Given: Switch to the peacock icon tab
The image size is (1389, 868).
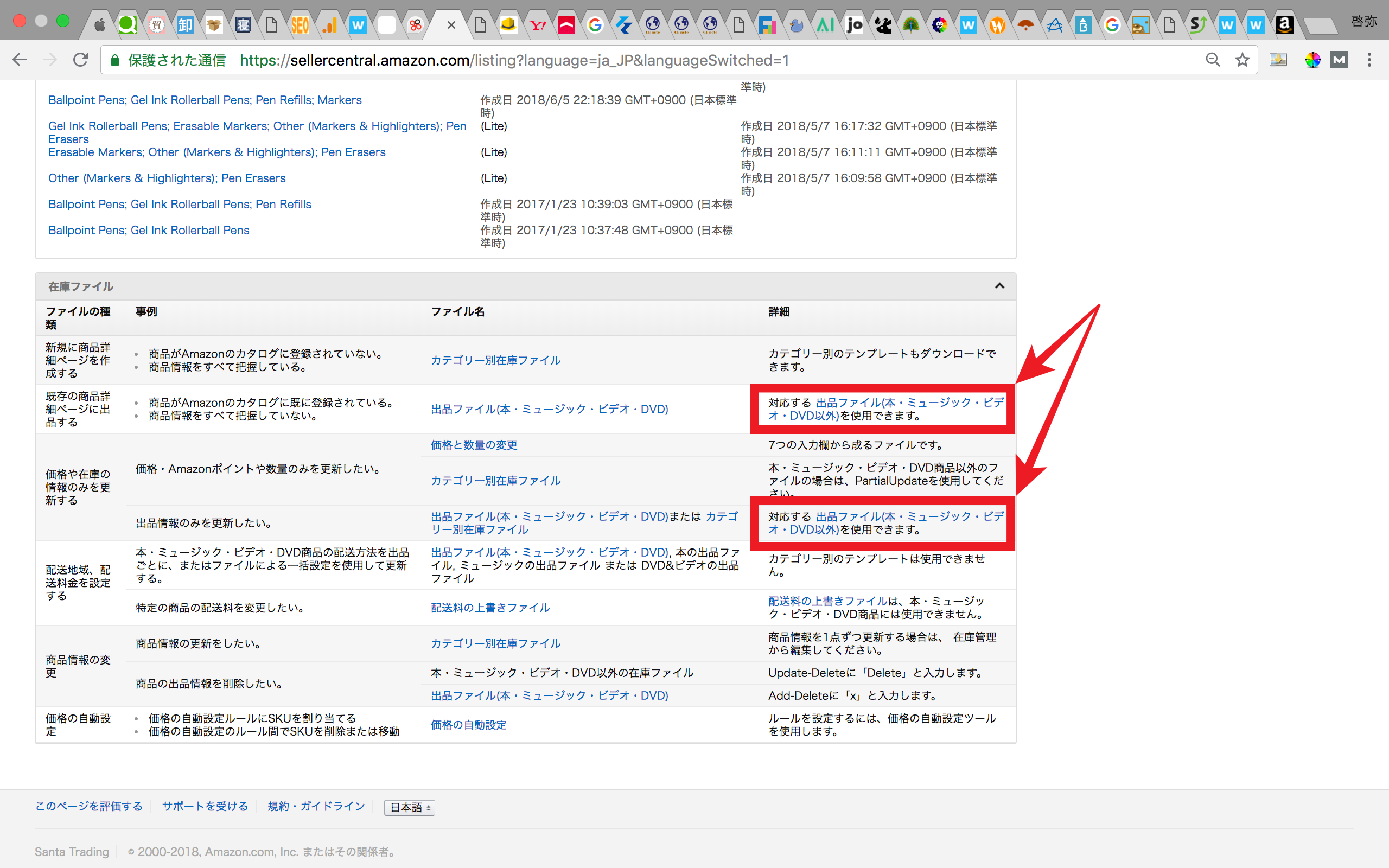Looking at the screenshot, I should (x=911, y=25).
